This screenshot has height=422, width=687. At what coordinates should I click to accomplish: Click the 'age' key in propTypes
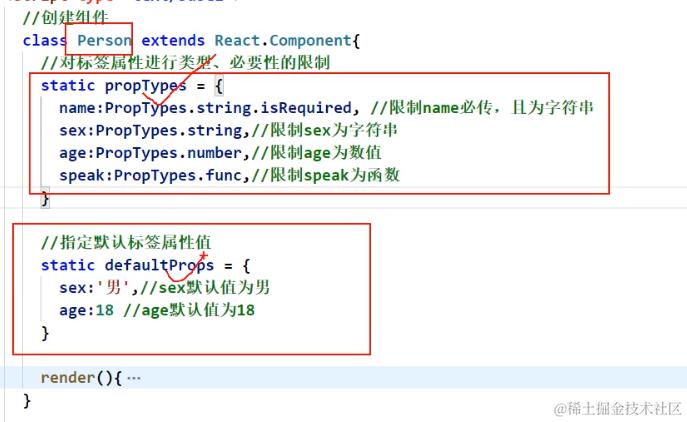72,153
